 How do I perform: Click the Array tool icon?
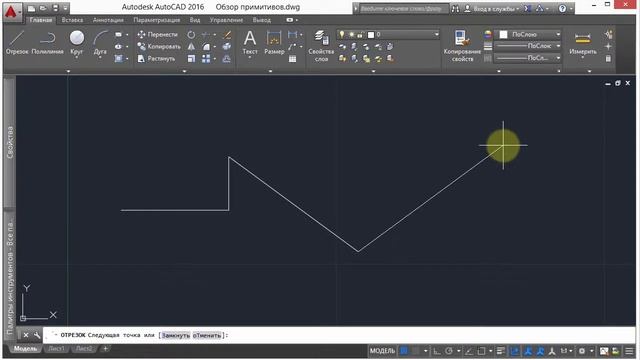click(206, 59)
